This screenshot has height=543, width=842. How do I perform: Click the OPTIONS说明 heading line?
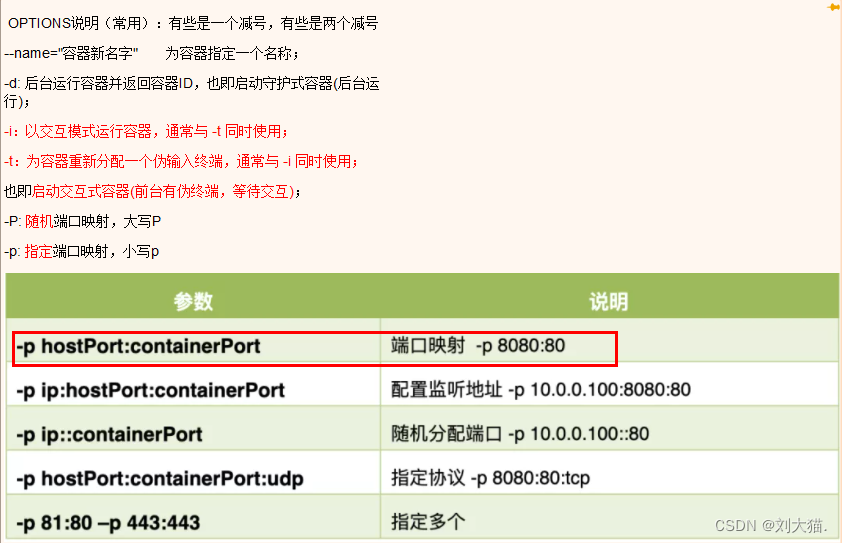coord(192,23)
